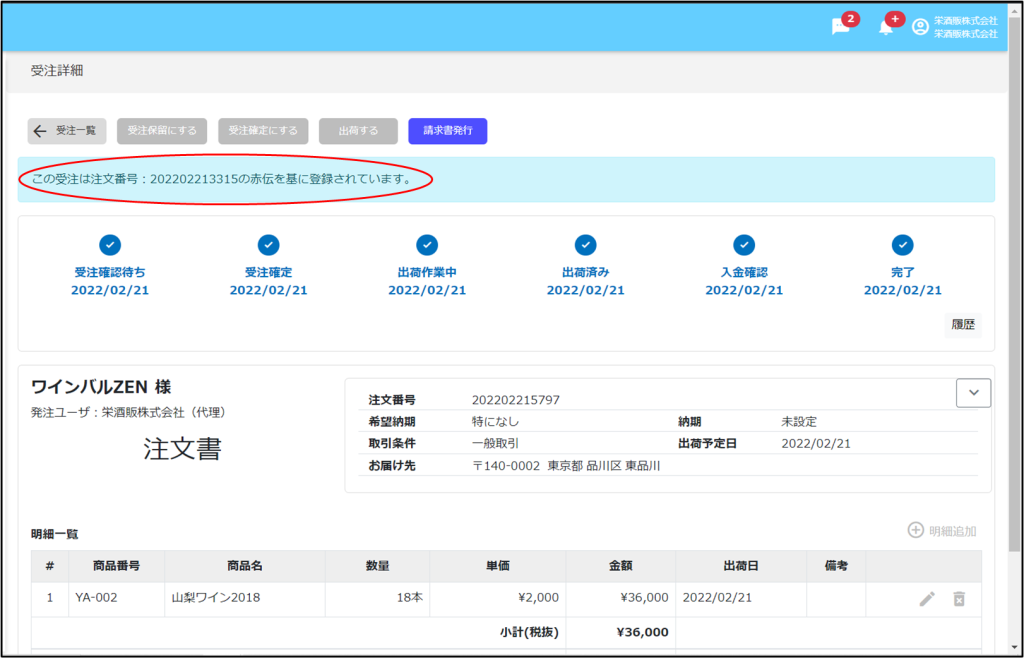This screenshot has width=1024, height=658.
Task: Click the subtotal ¥36,000 in 小計 row
Action: (x=642, y=632)
